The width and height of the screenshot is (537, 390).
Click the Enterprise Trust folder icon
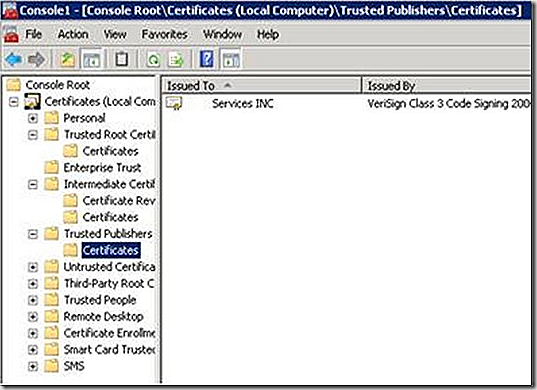click(51, 167)
